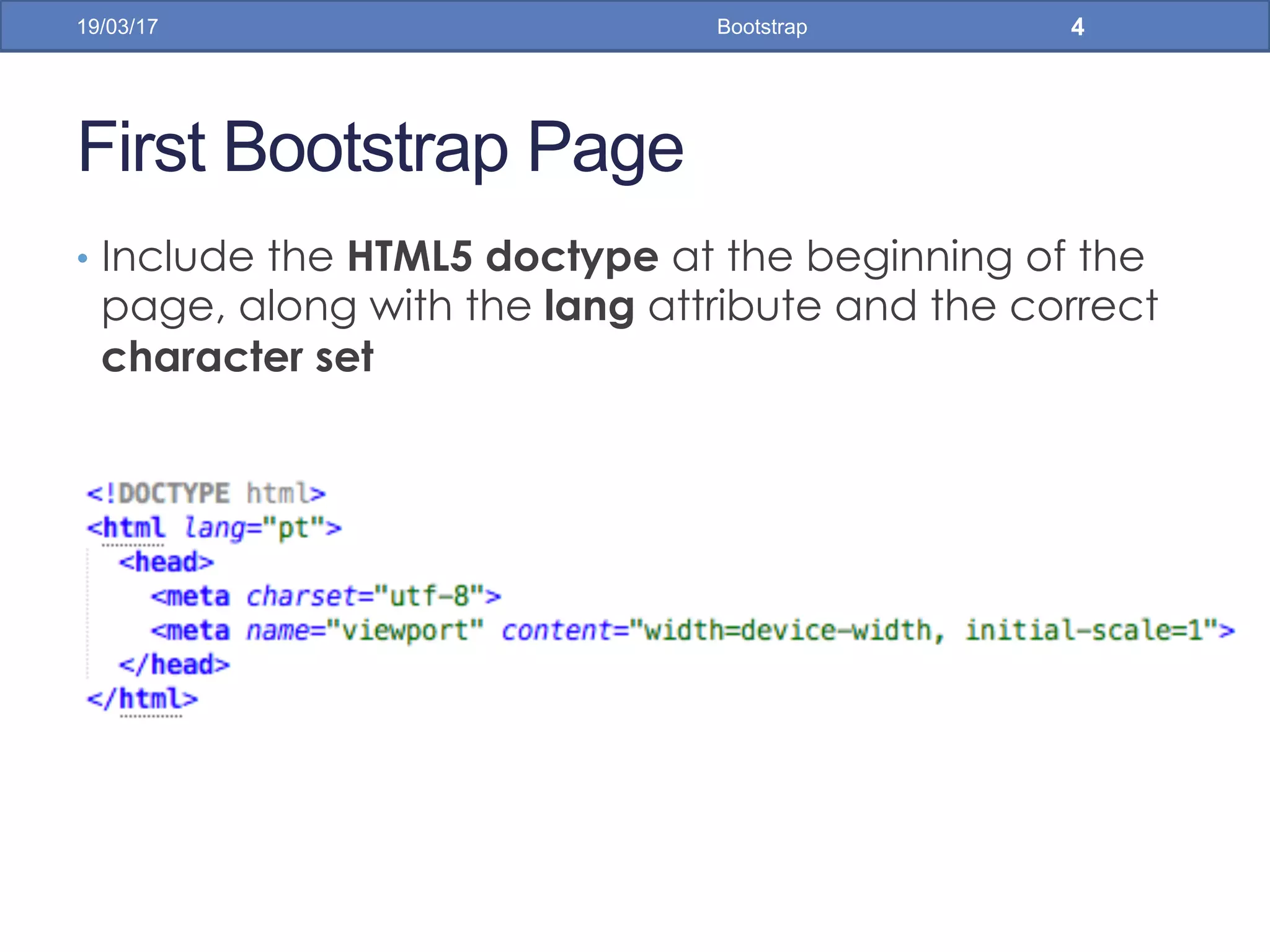Click the bold character set phrase

click(x=238, y=357)
